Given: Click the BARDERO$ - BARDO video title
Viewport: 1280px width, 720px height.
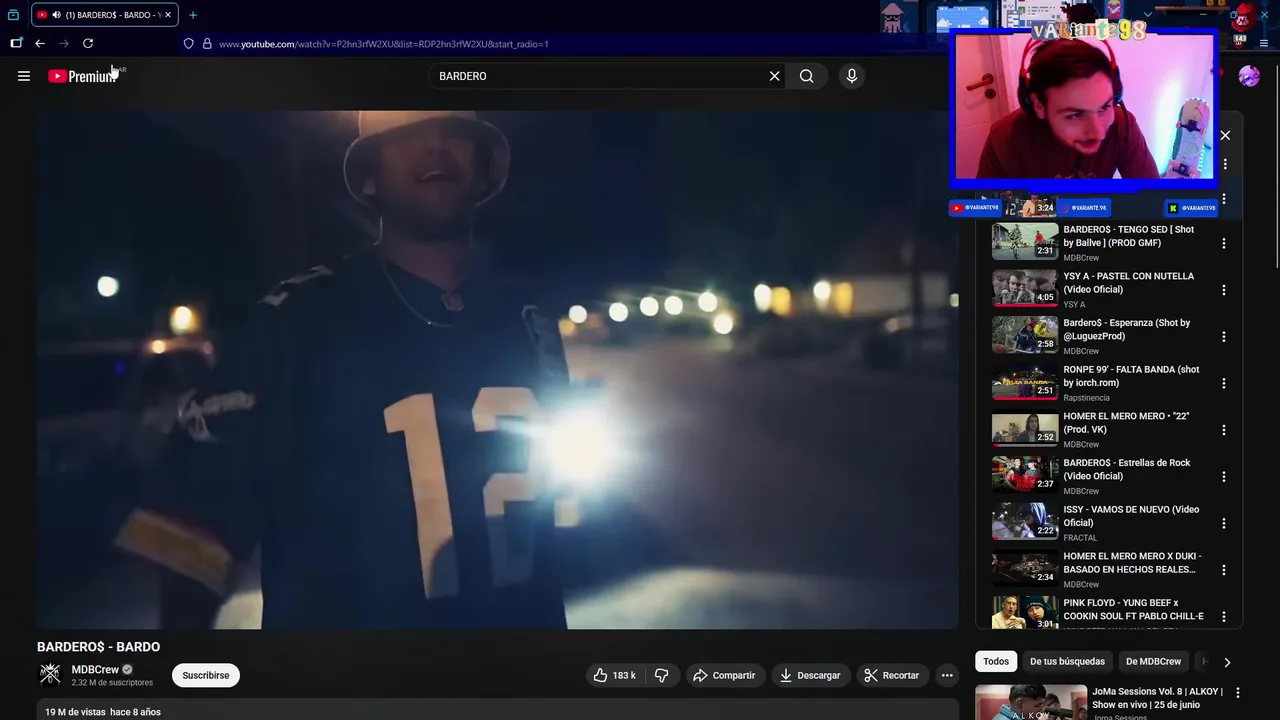Looking at the screenshot, I should click(98, 647).
